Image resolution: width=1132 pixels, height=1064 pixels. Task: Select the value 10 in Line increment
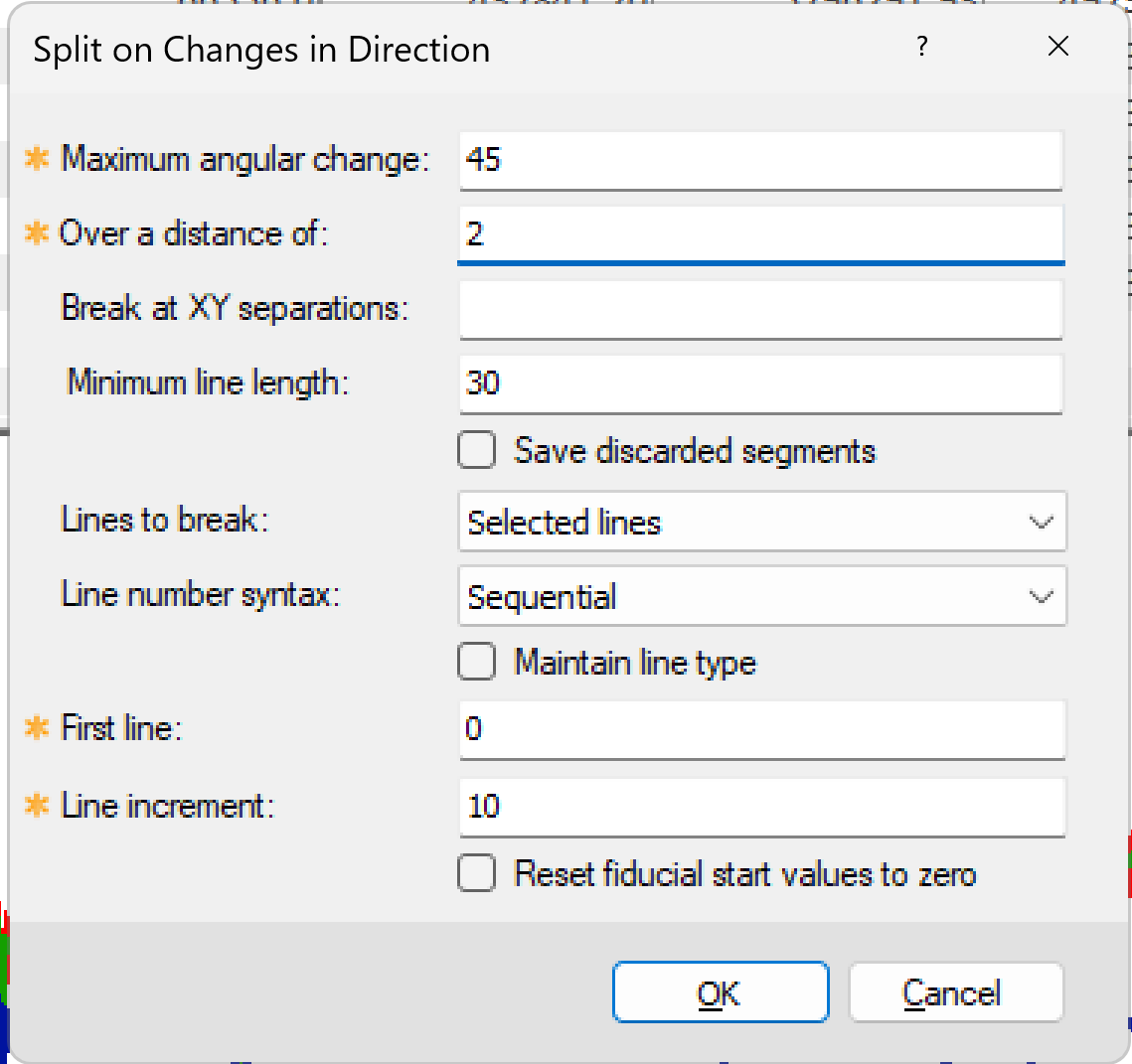pos(483,807)
